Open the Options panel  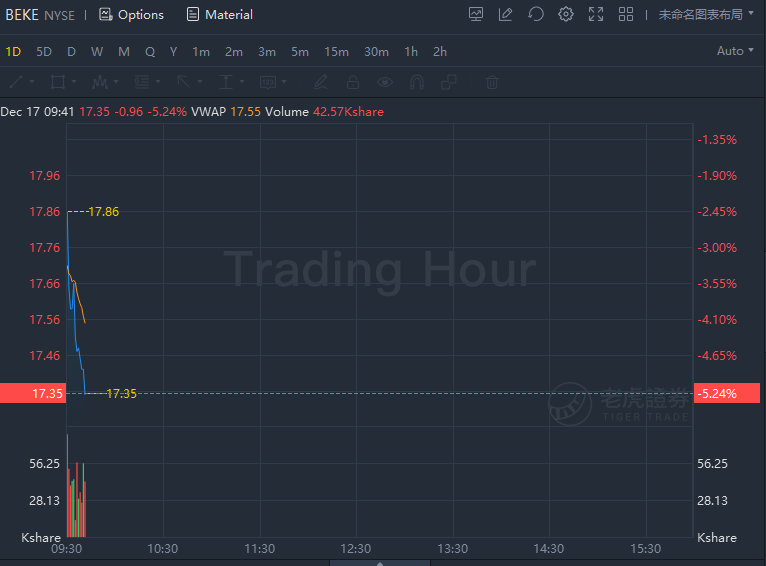coord(131,15)
